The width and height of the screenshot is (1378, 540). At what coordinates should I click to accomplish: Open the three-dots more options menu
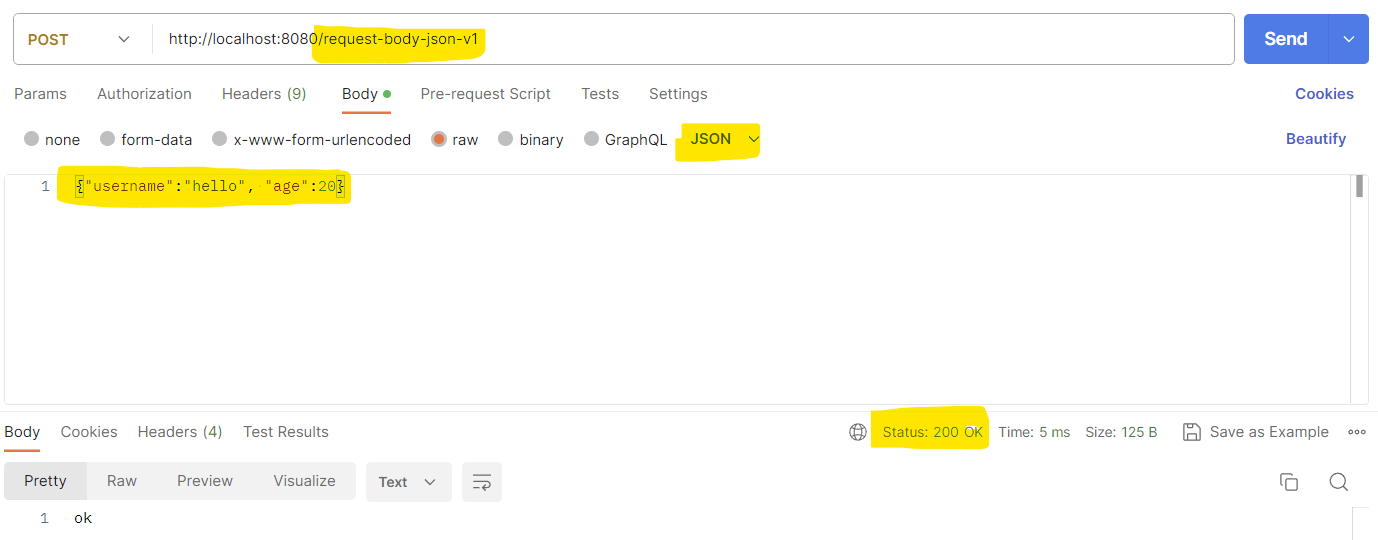(1357, 432)
